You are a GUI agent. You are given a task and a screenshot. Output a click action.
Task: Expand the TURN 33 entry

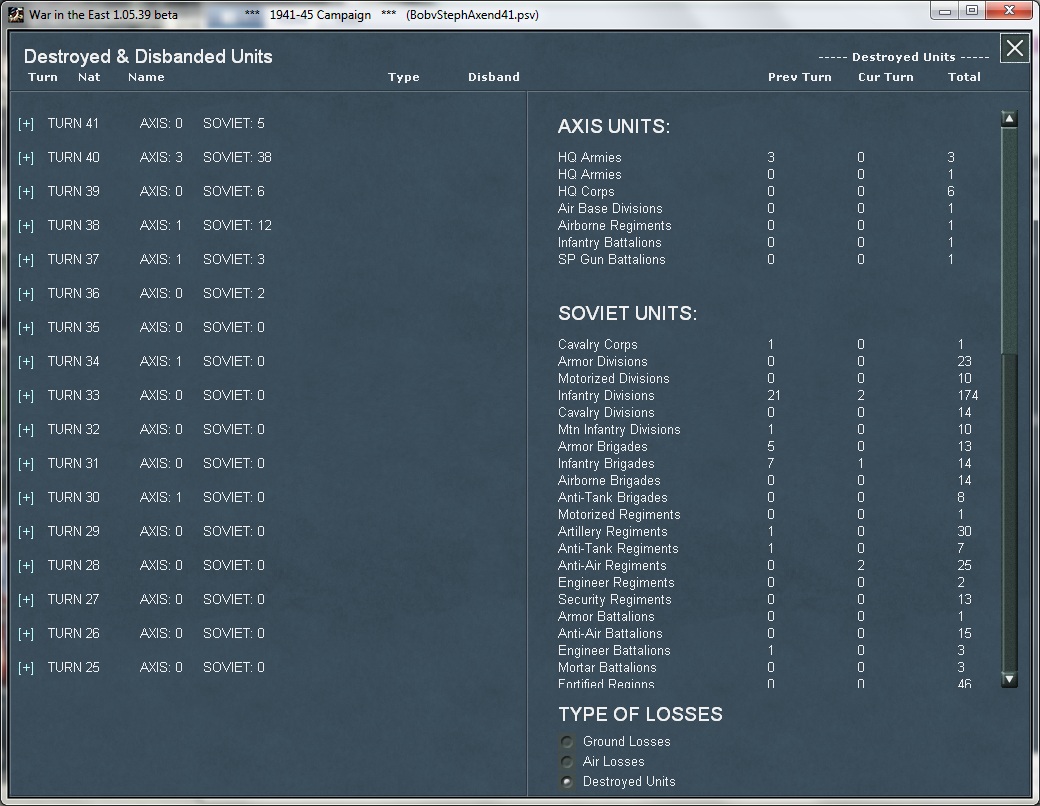tap(26, 396)
